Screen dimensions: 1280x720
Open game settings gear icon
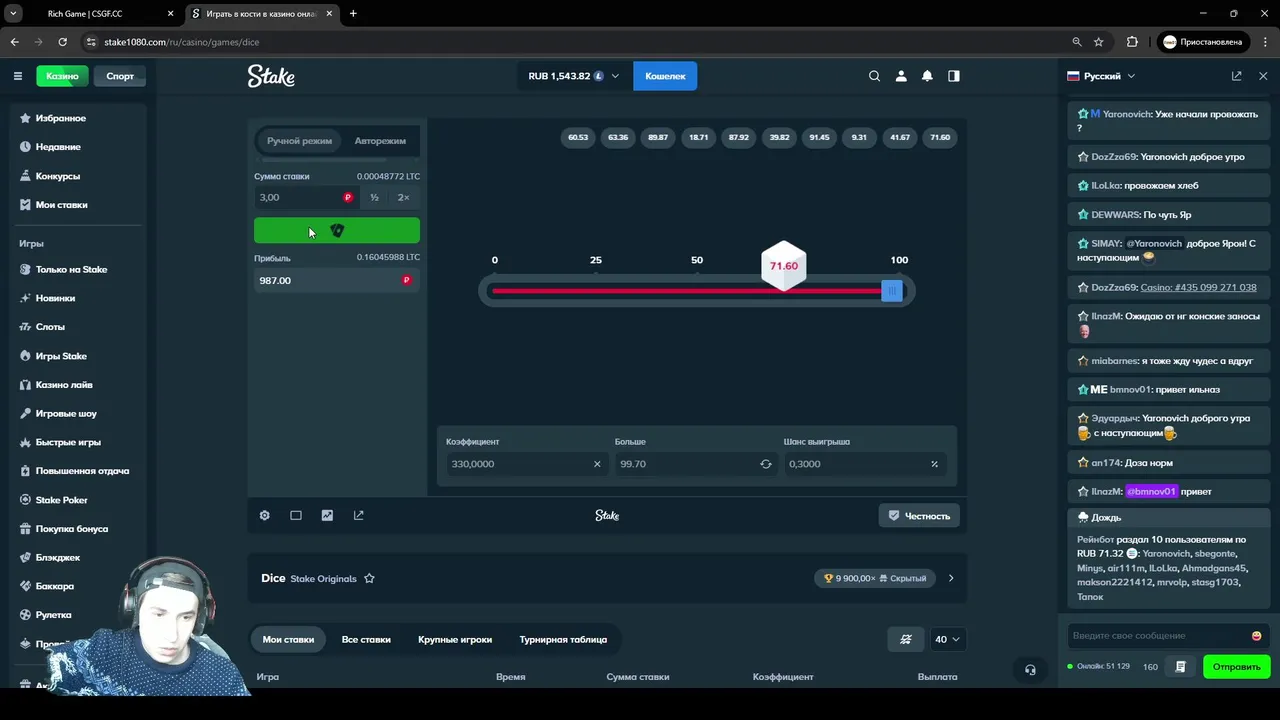(x=264, y=515)
